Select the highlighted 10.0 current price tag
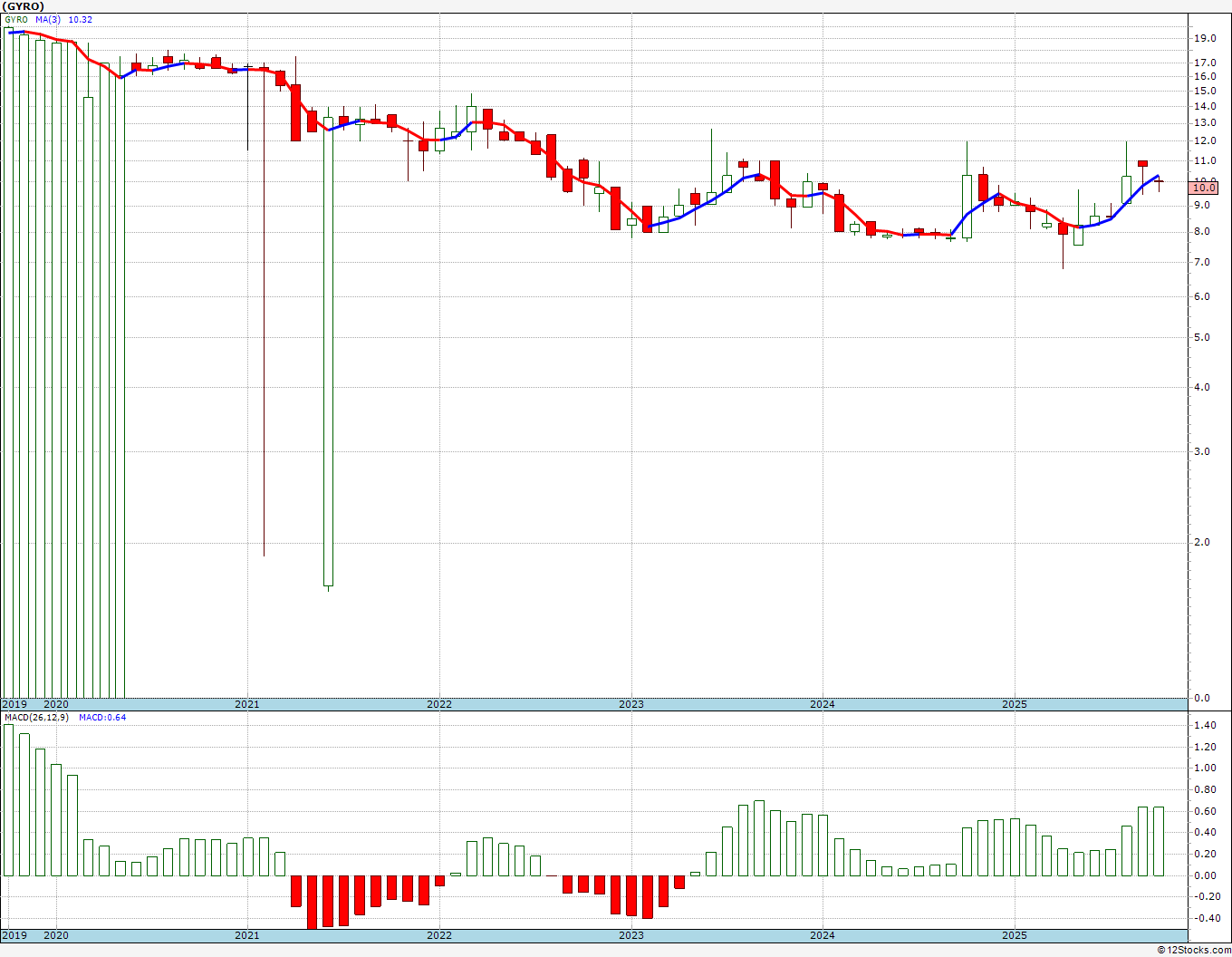Viewport: 1232px width, 957px height. pos(1204,188)
